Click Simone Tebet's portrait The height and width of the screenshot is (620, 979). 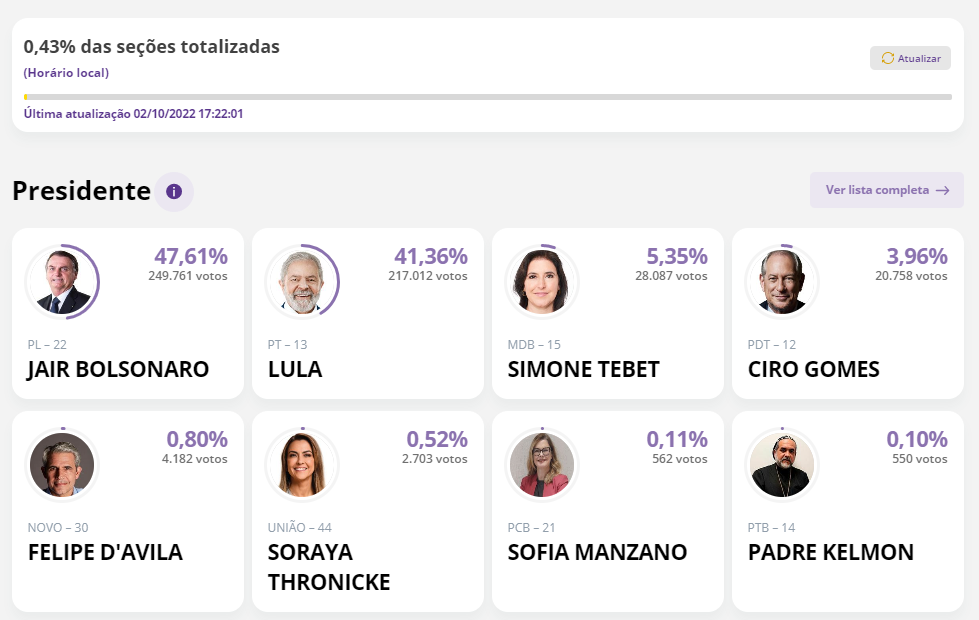tap(542, 282)
